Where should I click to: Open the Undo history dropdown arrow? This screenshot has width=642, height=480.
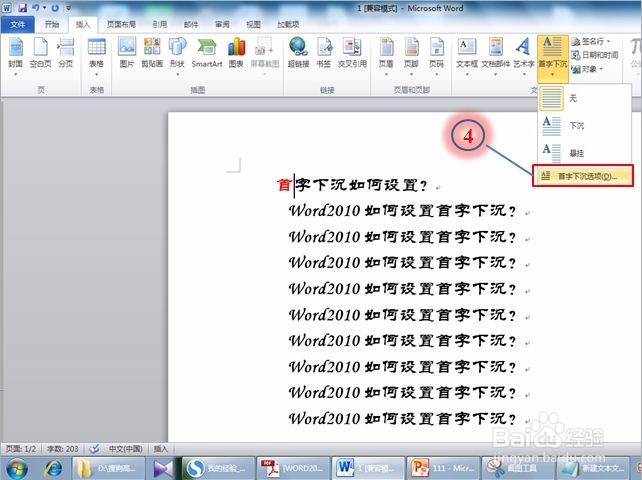pos(44,8)
